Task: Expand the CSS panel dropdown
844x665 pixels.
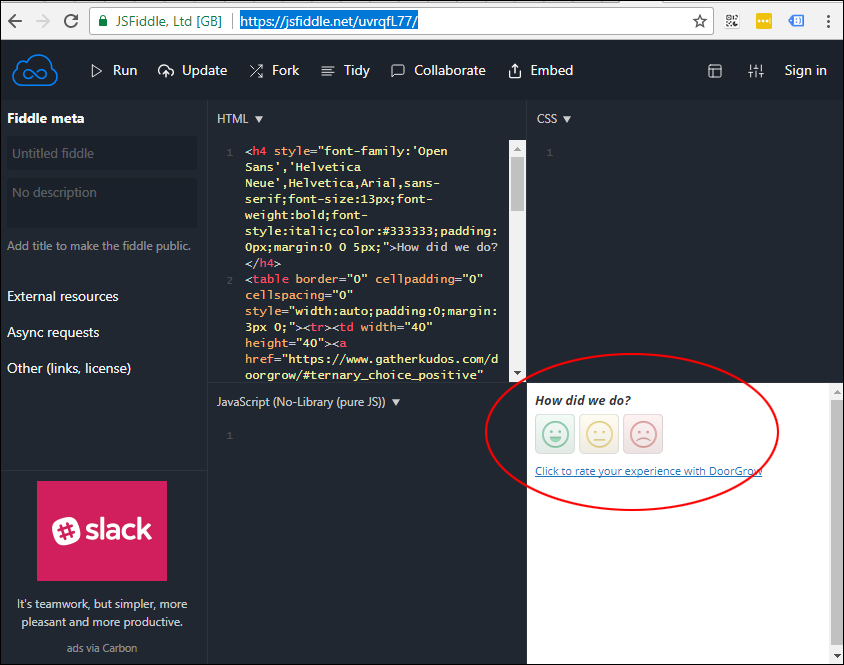Action: 554,119
